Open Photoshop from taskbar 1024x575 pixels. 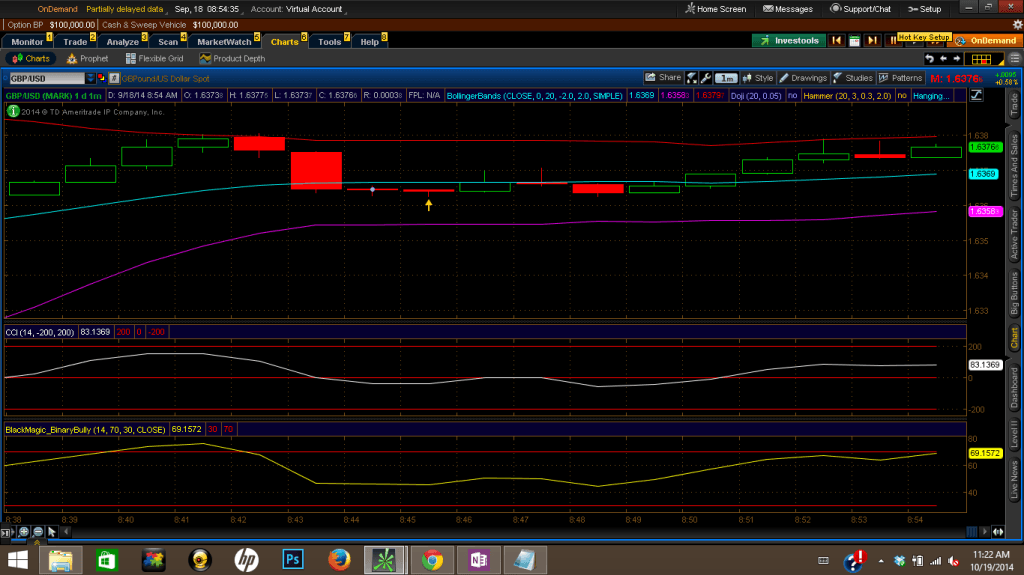click(x=293, y=560)
